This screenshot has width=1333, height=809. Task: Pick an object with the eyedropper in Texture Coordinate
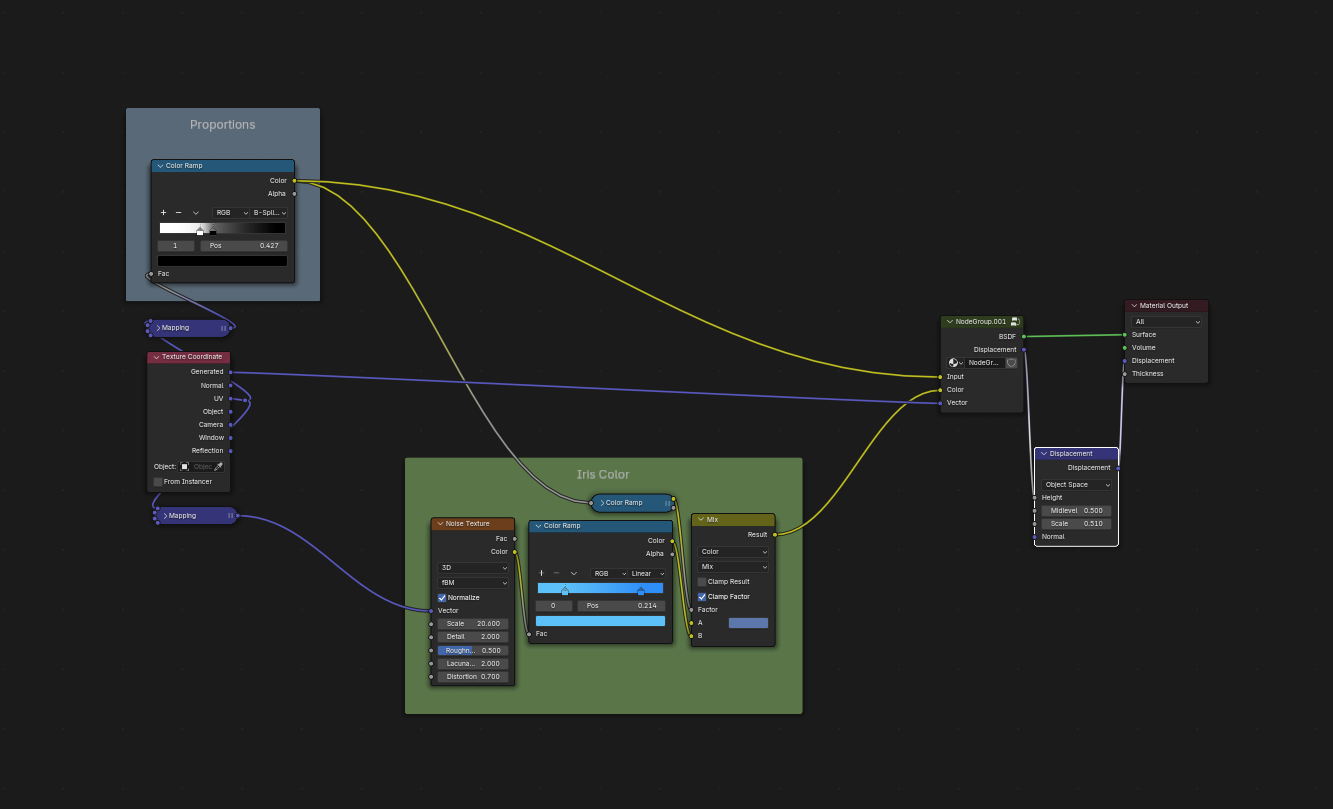[x=218, y=465]
